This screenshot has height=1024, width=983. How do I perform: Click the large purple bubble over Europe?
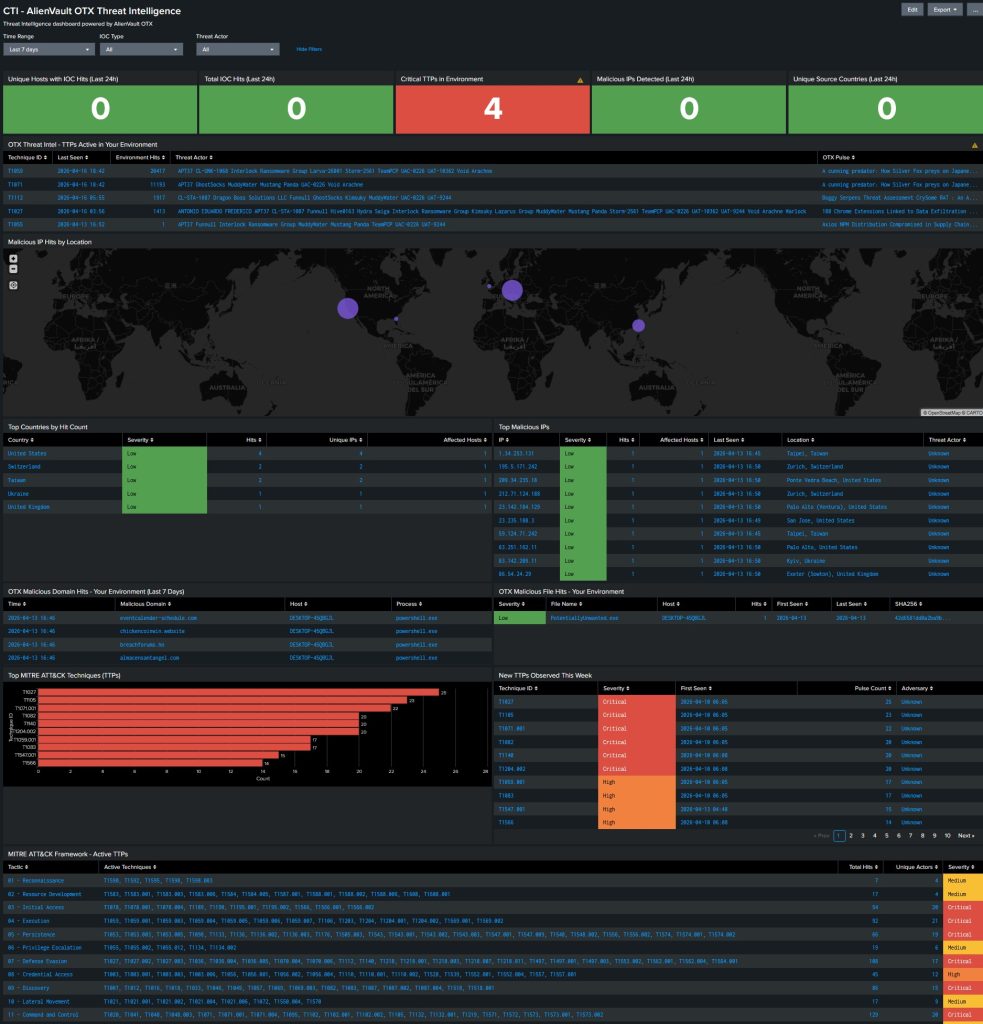tap(512, 290)
